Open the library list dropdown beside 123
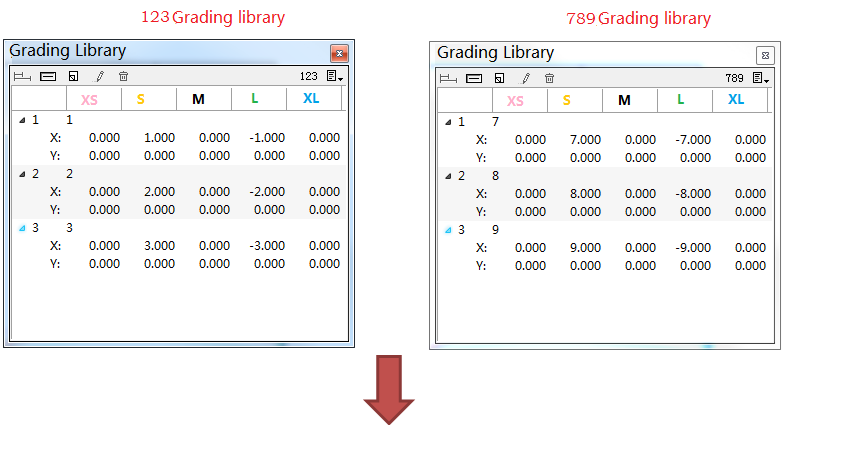The height and width of the screenshot is (453, 855). (x=335, y=76)
